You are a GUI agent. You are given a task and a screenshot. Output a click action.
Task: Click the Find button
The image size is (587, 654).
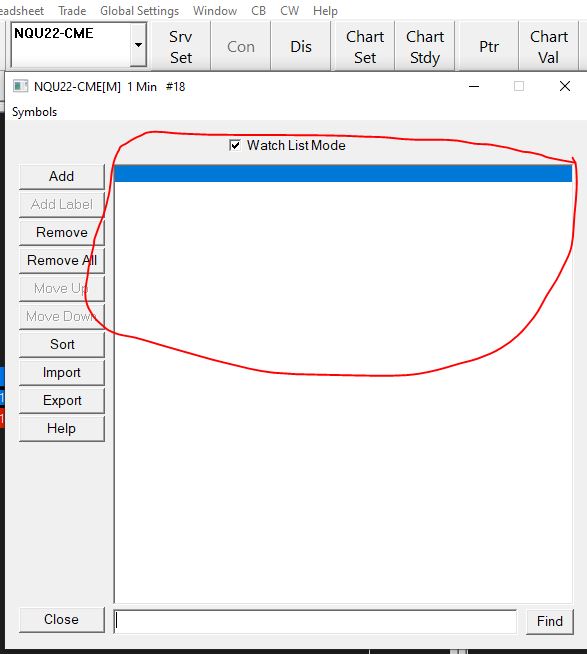tap(549, 621)
